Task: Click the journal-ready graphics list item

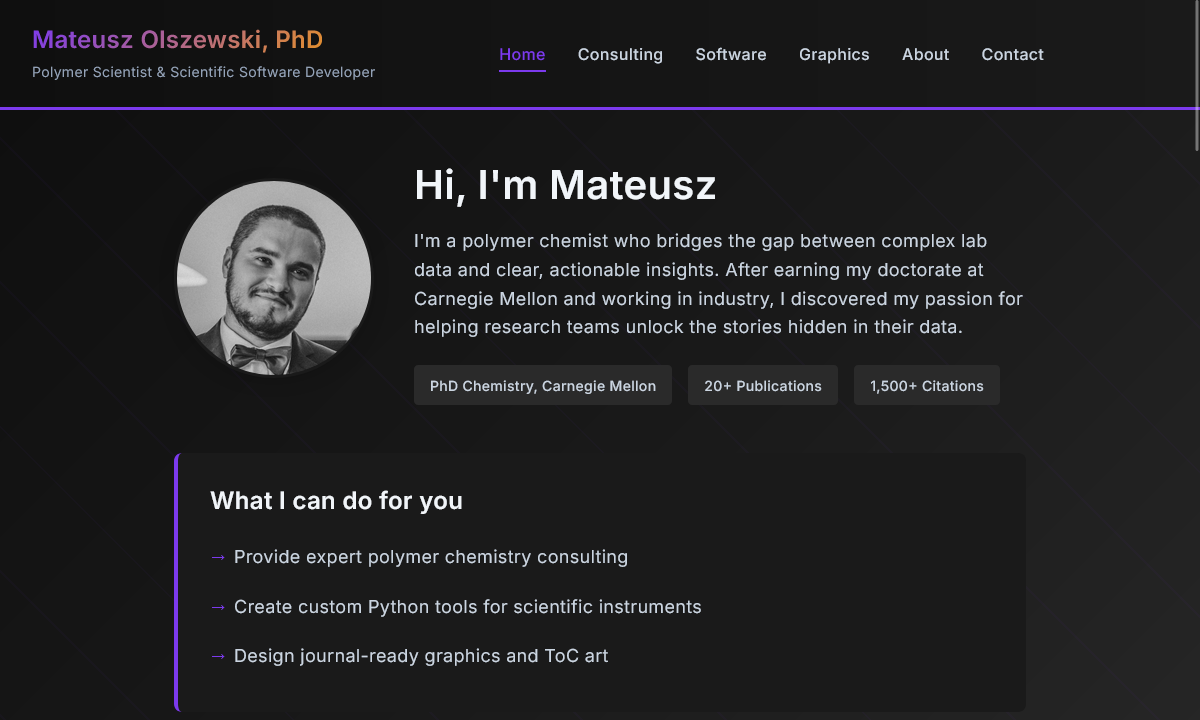Action: [421, 656]
